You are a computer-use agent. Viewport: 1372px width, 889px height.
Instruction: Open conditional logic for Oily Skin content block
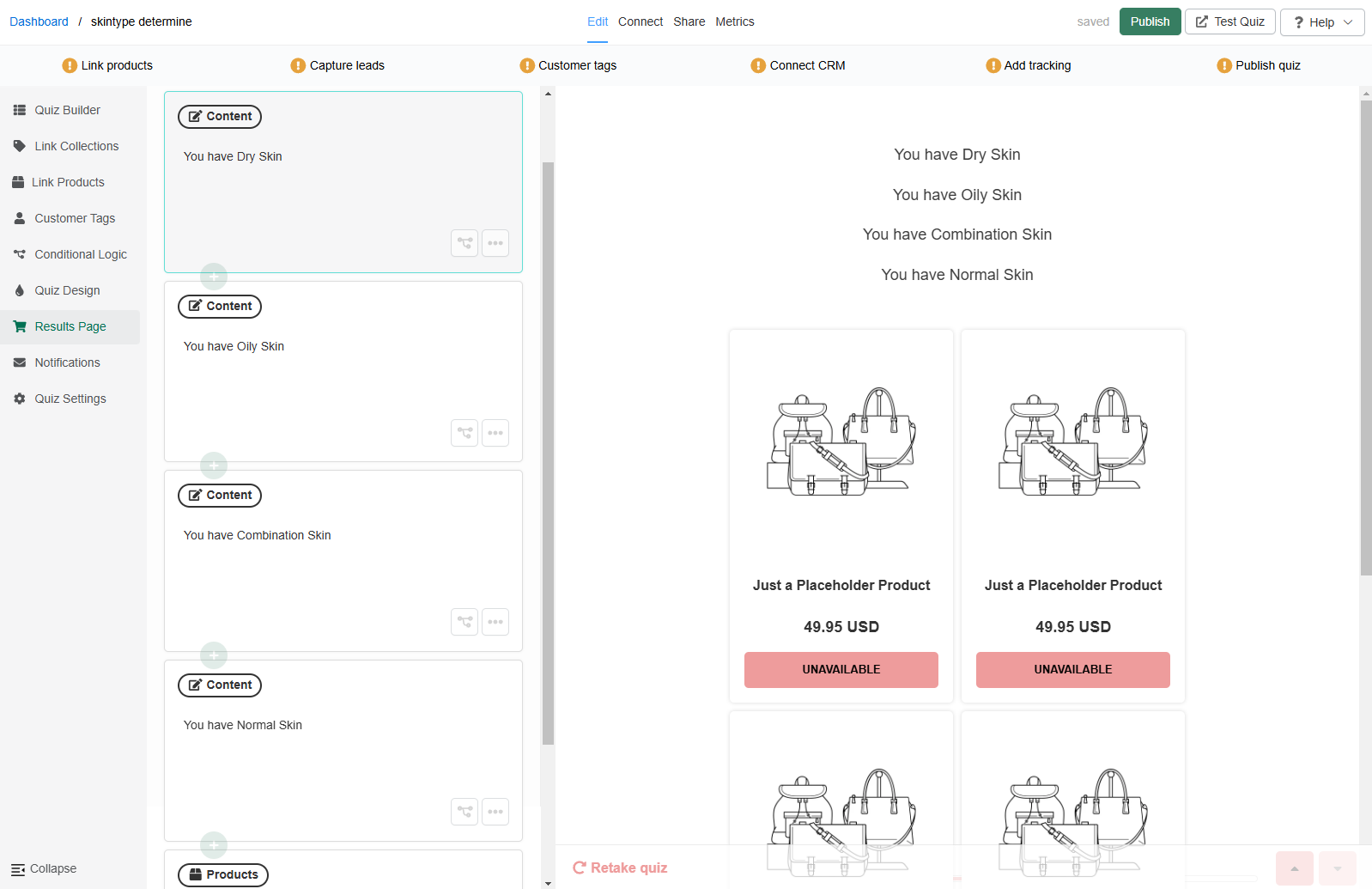464,433
